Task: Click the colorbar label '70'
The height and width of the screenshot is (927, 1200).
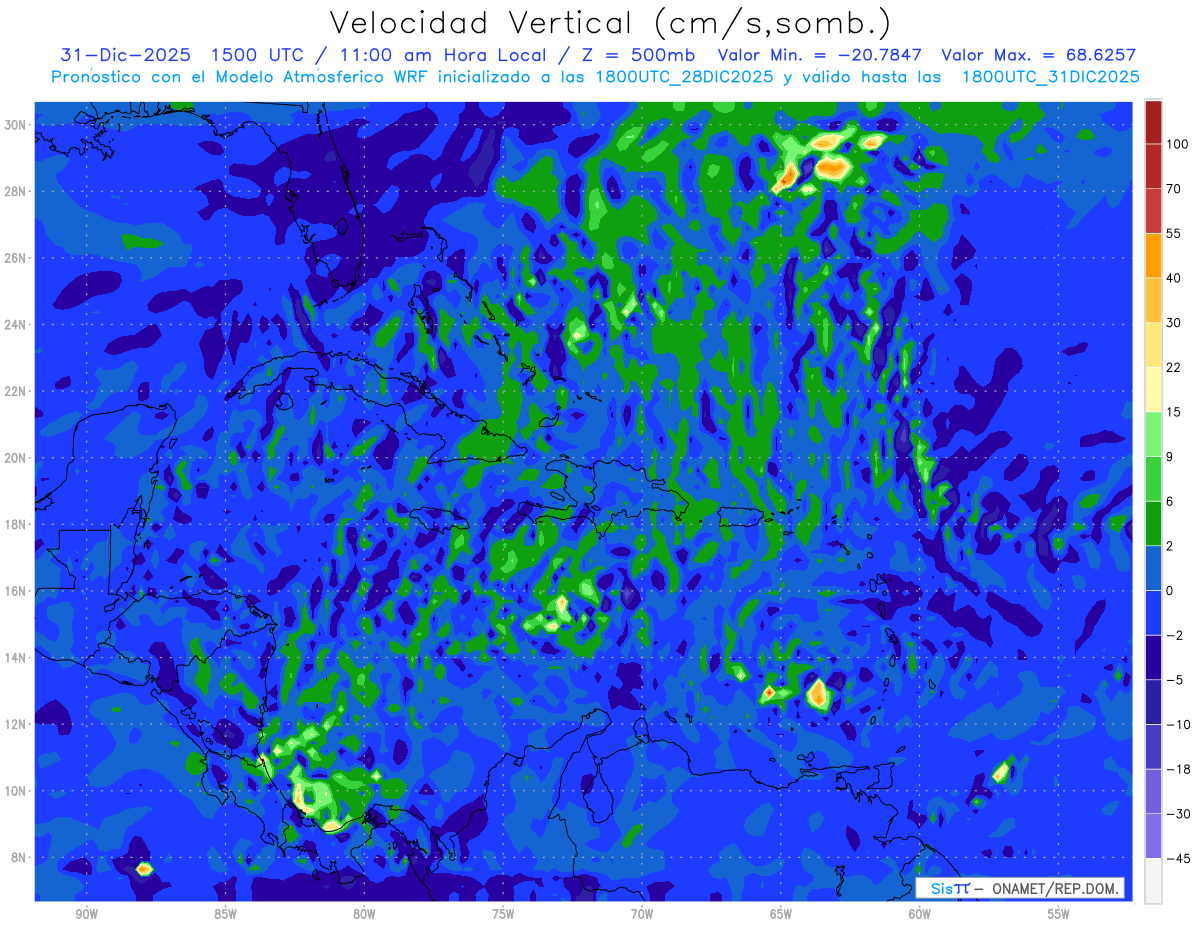Action: pos(1174,189)
